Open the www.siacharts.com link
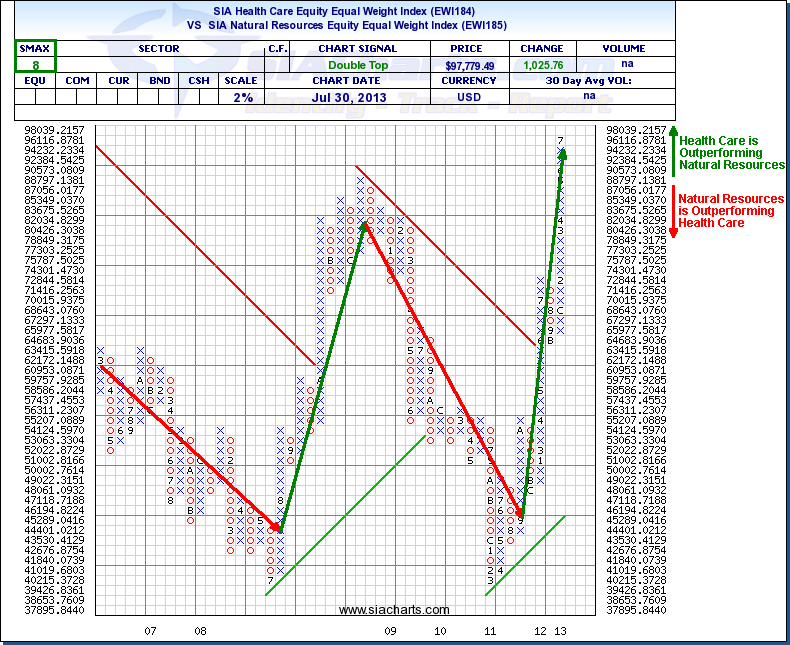The height and width of the screenshot is (645, 790). tap(393, 609)
